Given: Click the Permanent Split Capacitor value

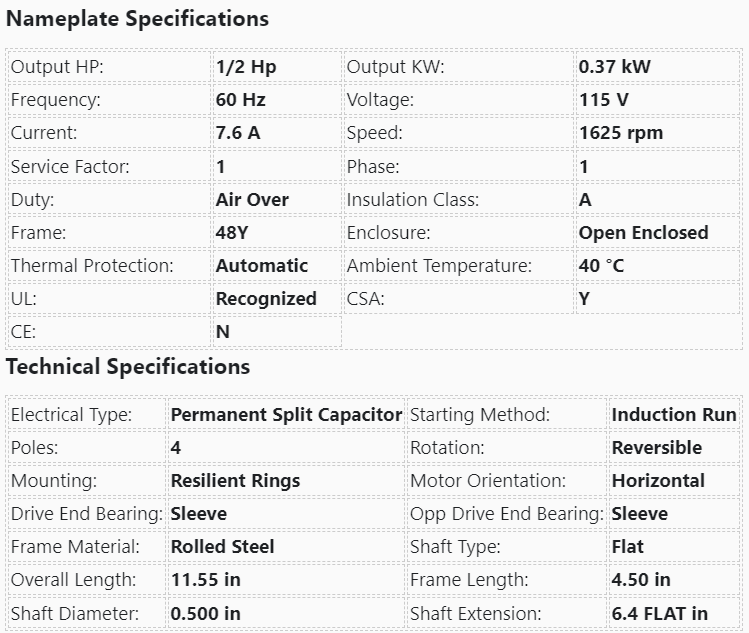Looking at the screenshot, I should click(x=286, y=415).
